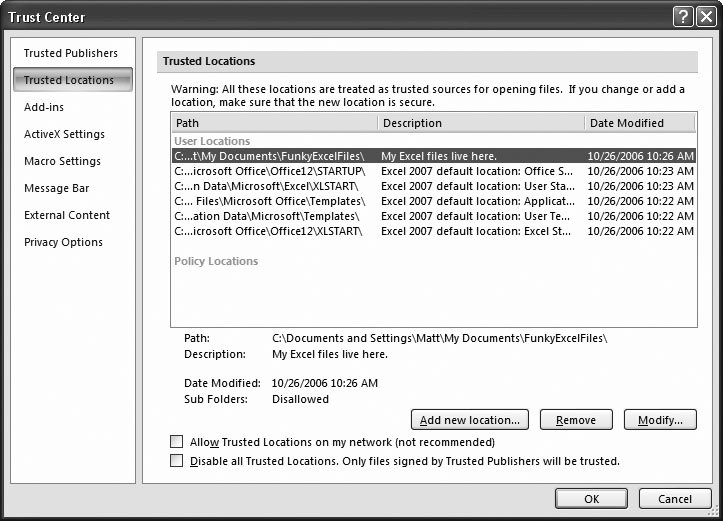723x521 pixels.
Task: Open Trusted Publishers section
Action: click(x=71, y=53)
